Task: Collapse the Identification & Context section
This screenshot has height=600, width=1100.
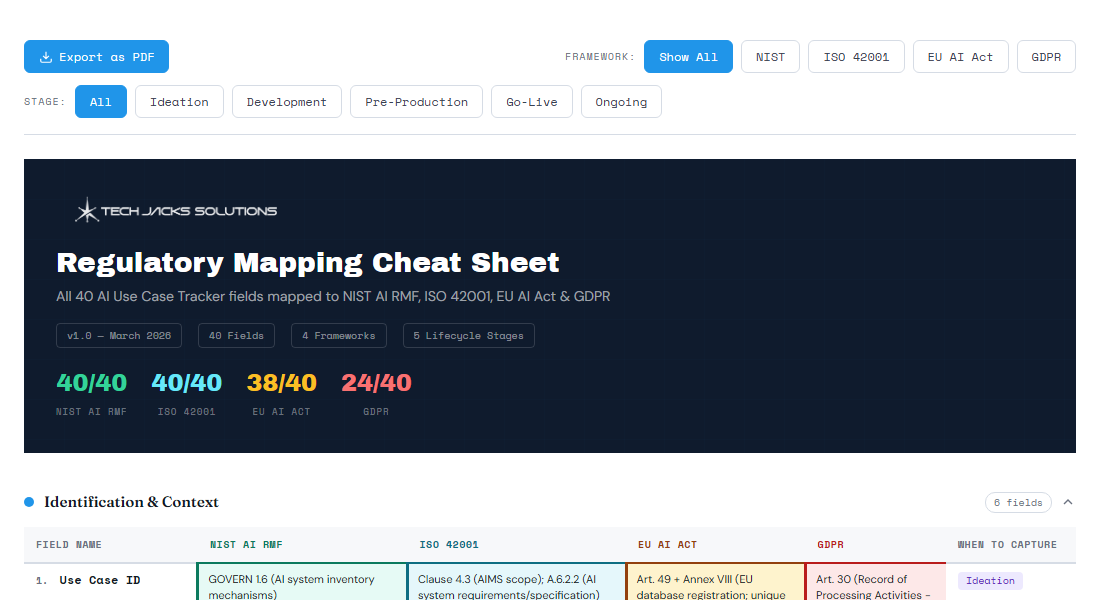Action: pyautogui.click(x=1067, y=502)
